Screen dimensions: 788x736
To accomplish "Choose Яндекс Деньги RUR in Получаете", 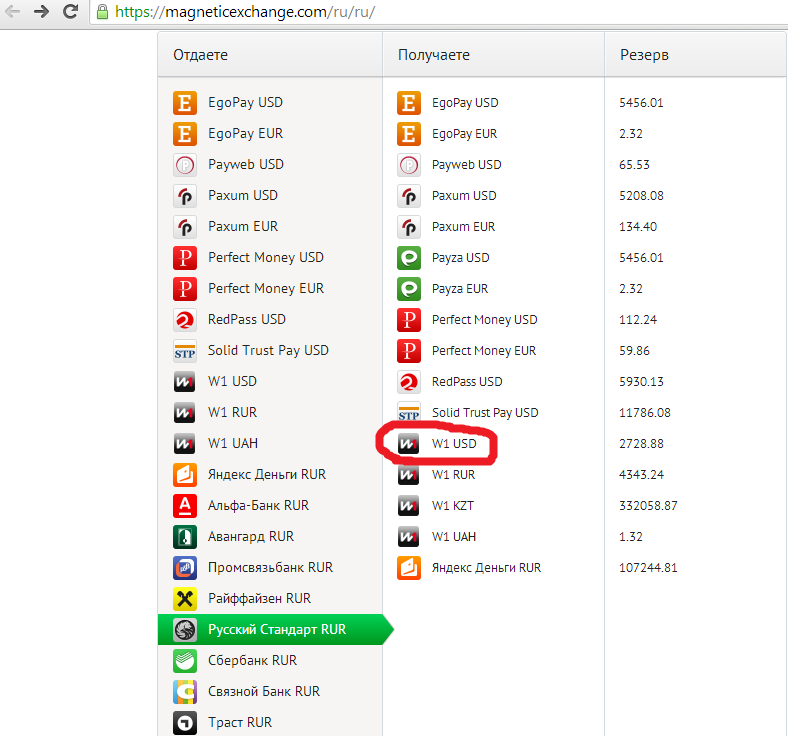I will coord(487,568).
